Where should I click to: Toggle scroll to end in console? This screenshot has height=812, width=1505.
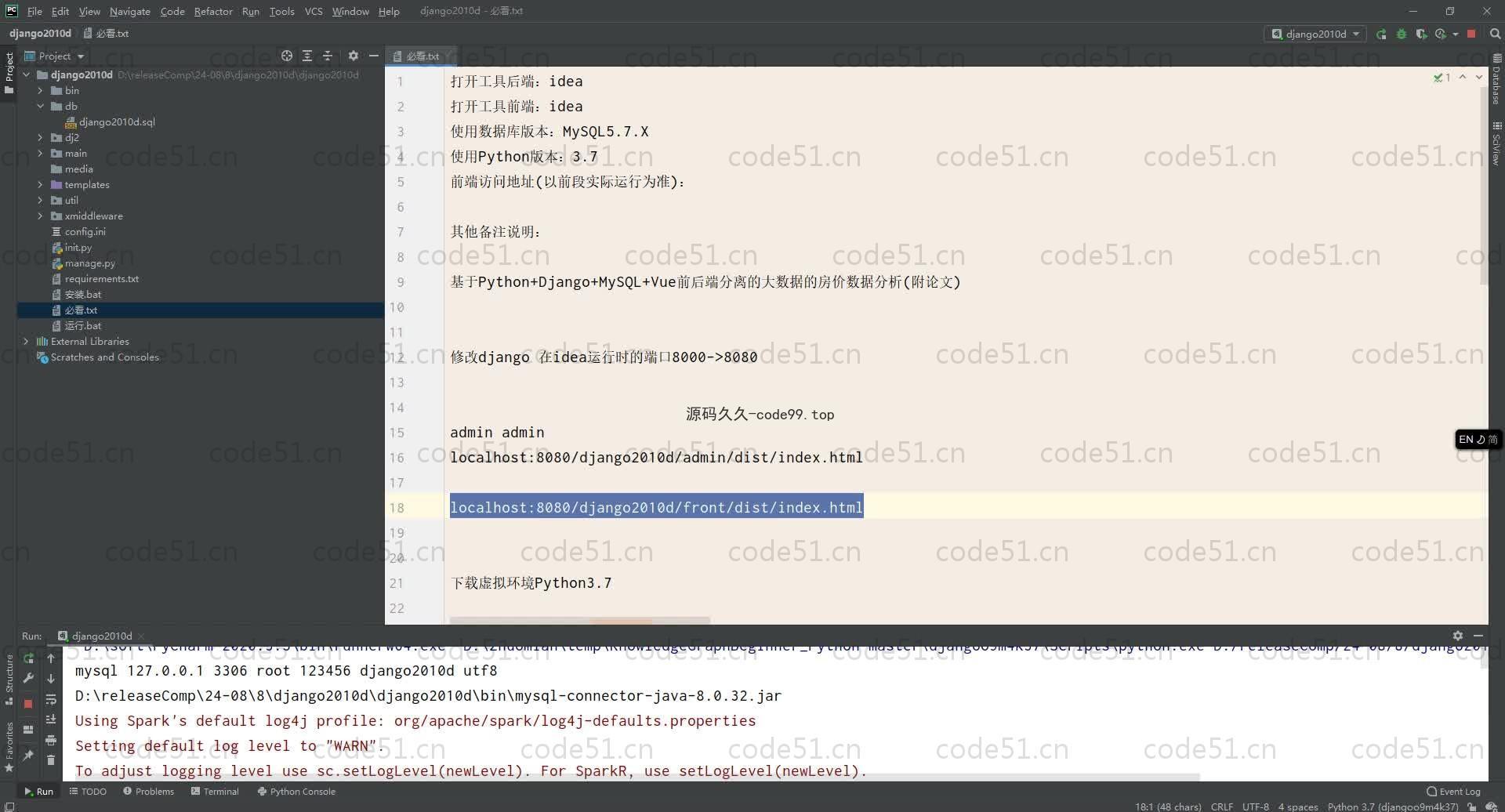point(51,720)
